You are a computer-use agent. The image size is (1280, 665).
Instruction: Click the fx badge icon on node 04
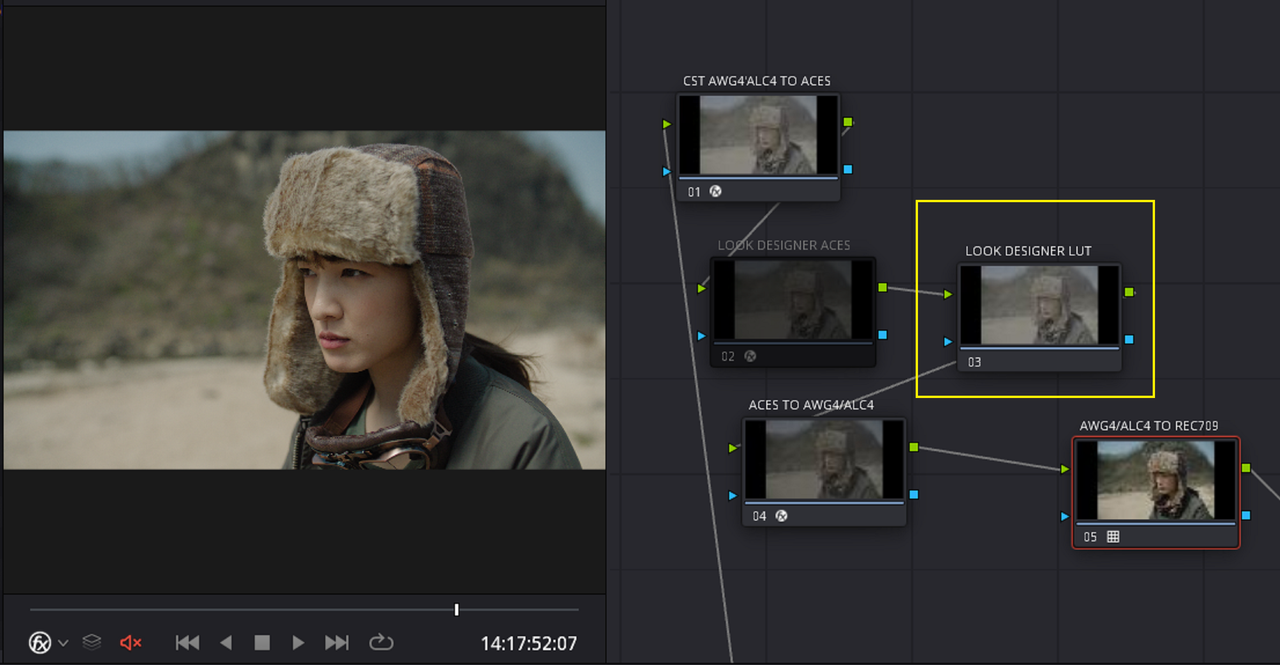782,516
